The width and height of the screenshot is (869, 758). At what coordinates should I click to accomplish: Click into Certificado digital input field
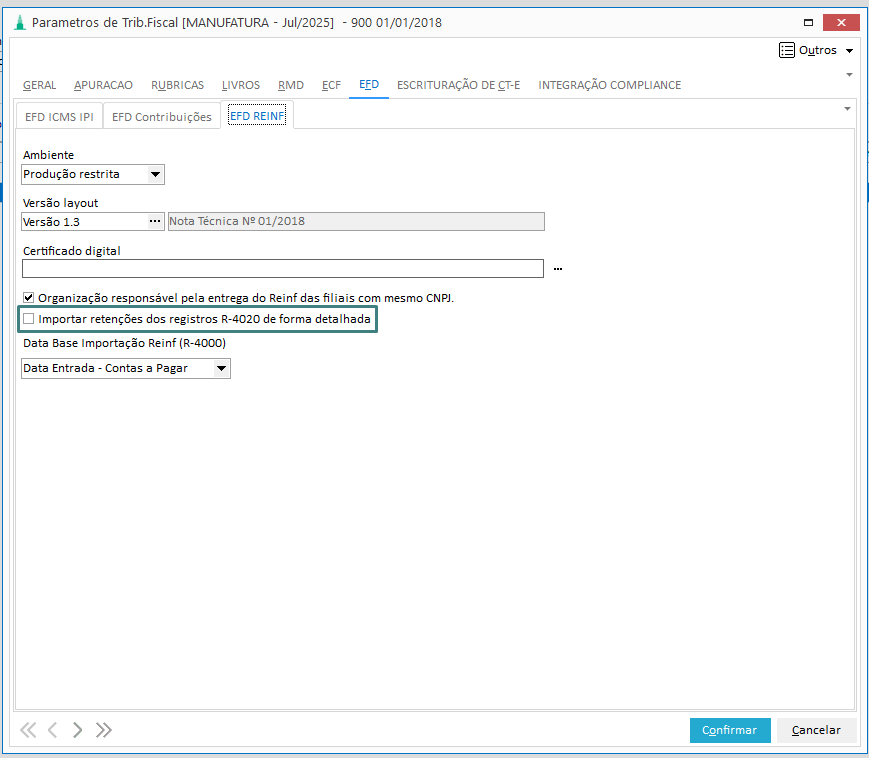tap(283, 269)
